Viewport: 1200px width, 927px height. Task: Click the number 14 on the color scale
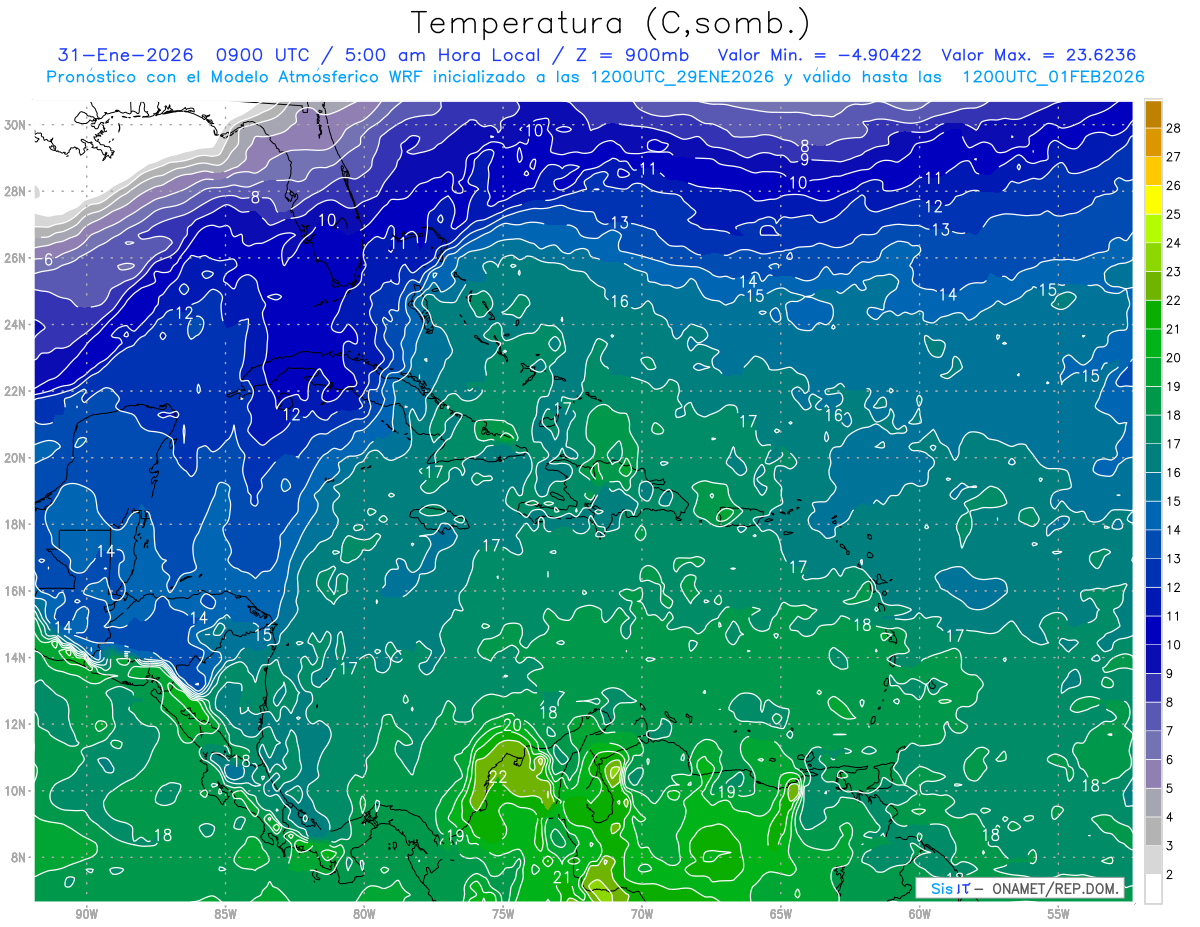(x=1174, y=530)
